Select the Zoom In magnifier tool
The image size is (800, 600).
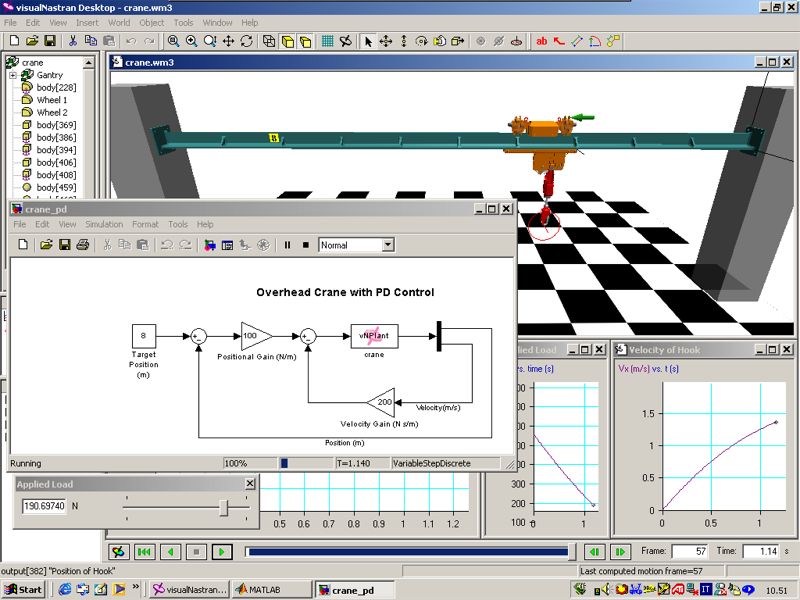click(192, 41)
